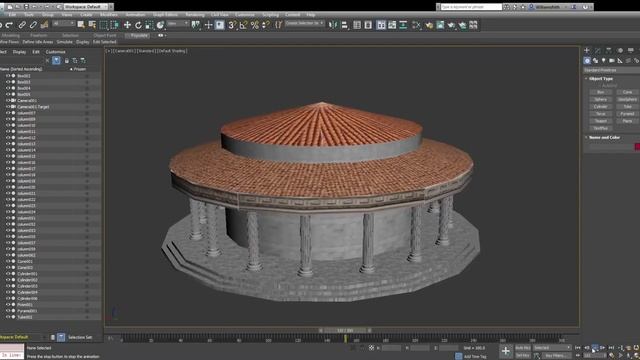Hide Camera001 using its eye icon

(x=8, y=100)
